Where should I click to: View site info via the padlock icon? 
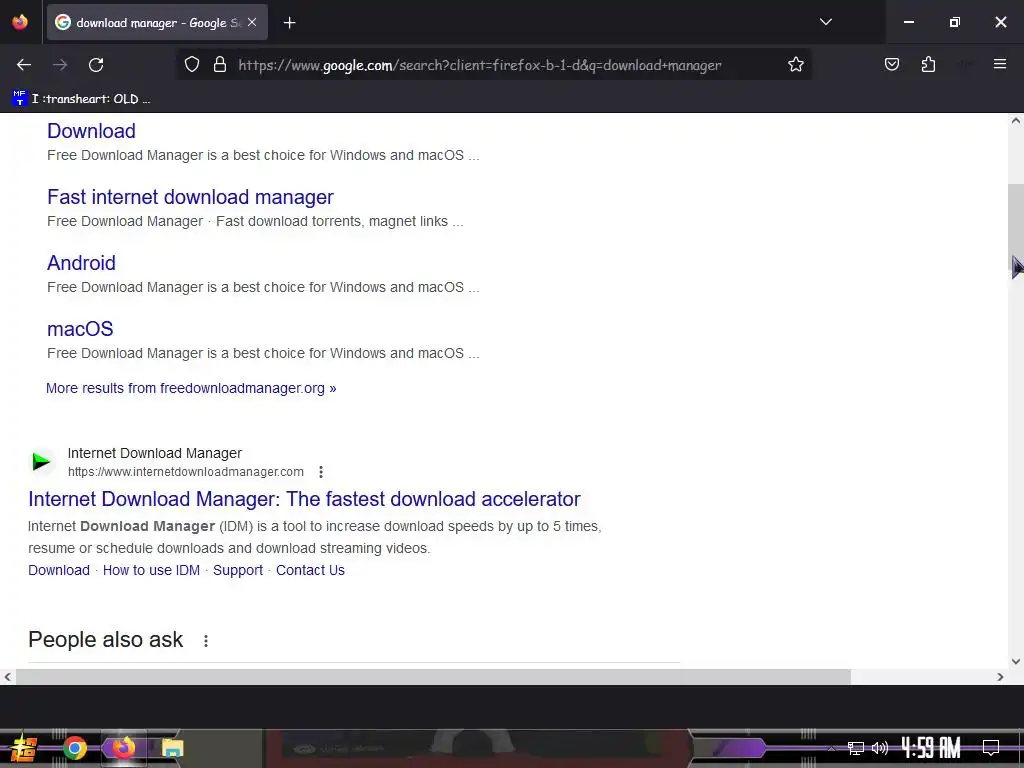[220, 65]
